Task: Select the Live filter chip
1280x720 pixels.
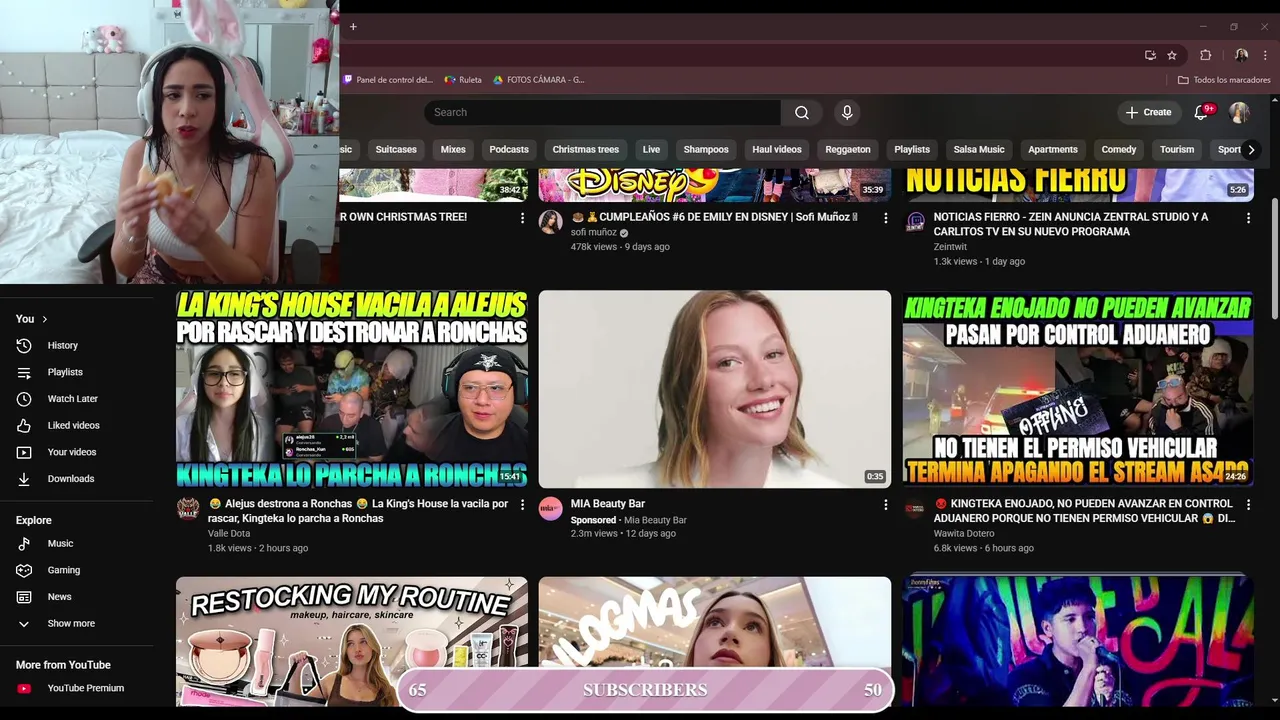Action: coord(651,150)
